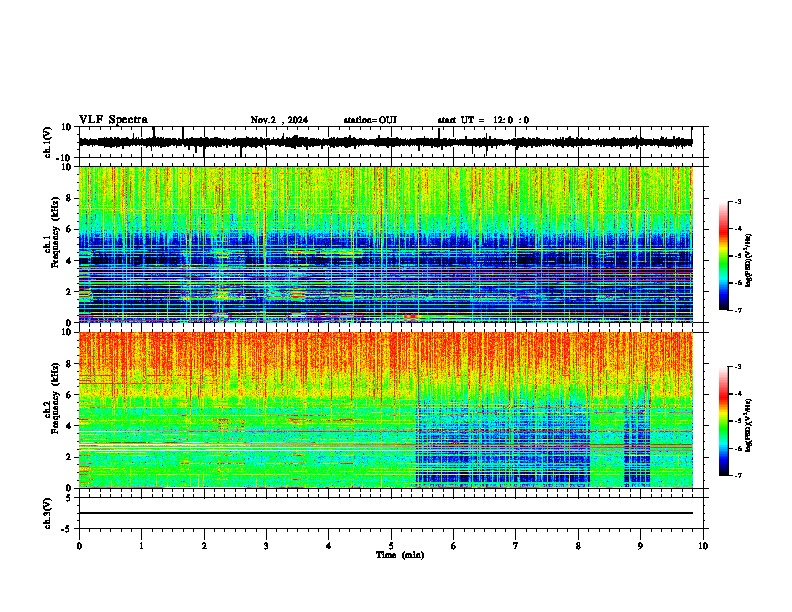This screenshot has width=792, height=612.
Task: Click the ch.1 "Frequency (kHz)" axis label
Action: pos(55,232)
